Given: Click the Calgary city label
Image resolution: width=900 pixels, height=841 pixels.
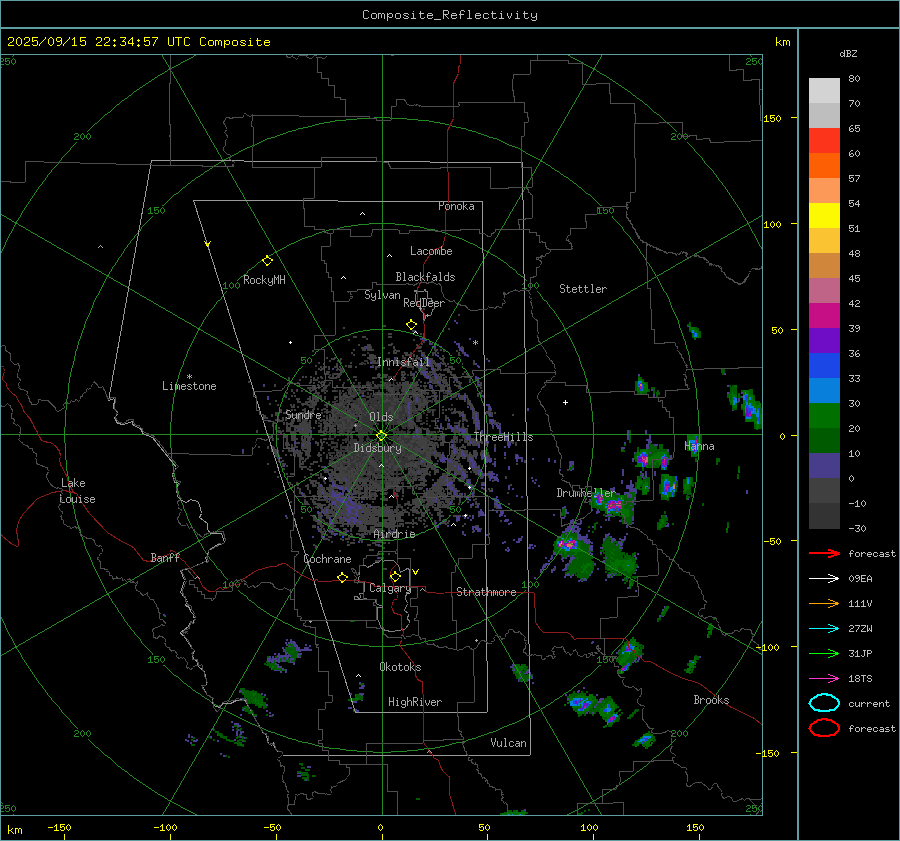Looking at the screenshot, I should pyautogui.click(x=390, y=588).
